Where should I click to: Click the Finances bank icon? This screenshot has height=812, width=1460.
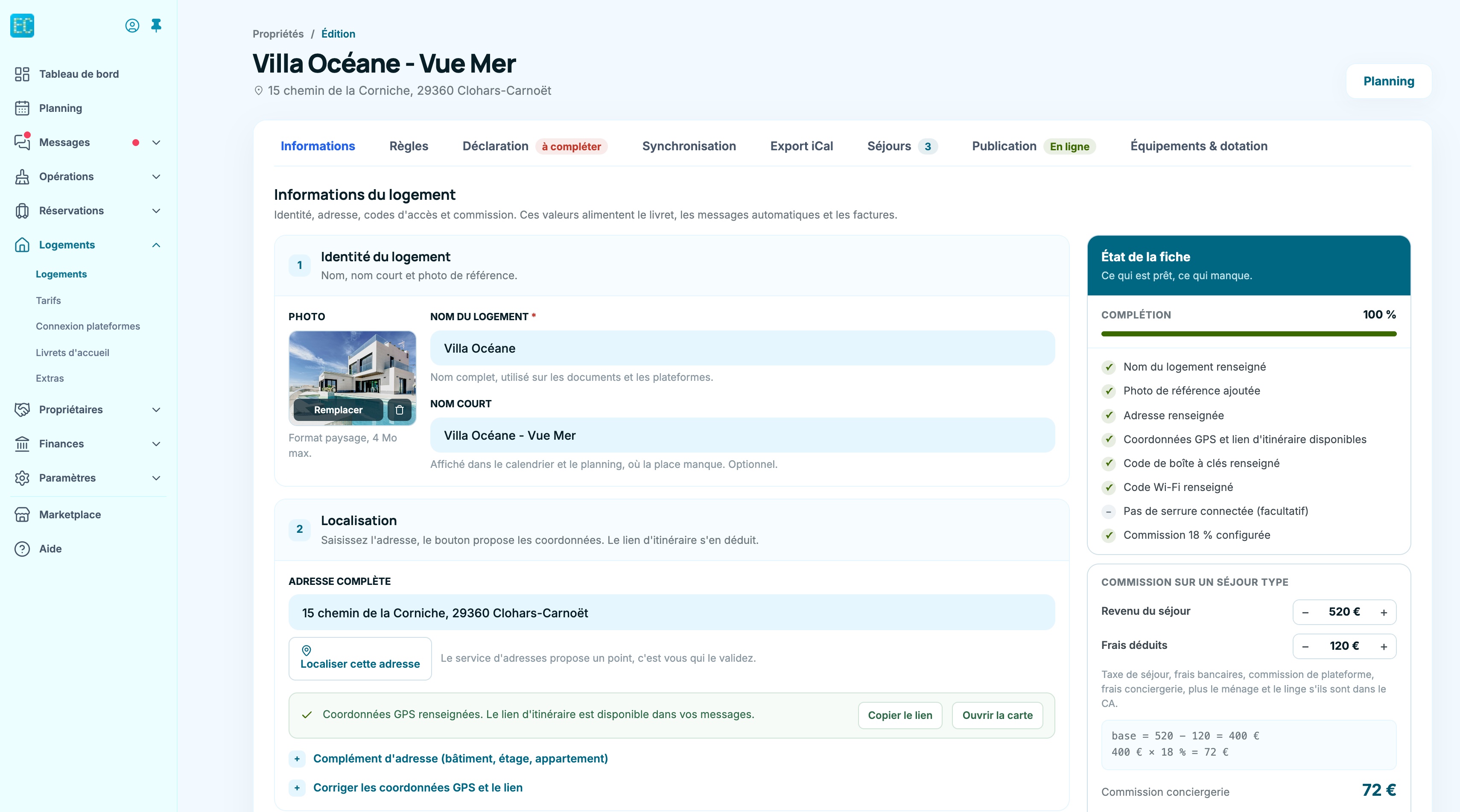click(x=22, y=444)
